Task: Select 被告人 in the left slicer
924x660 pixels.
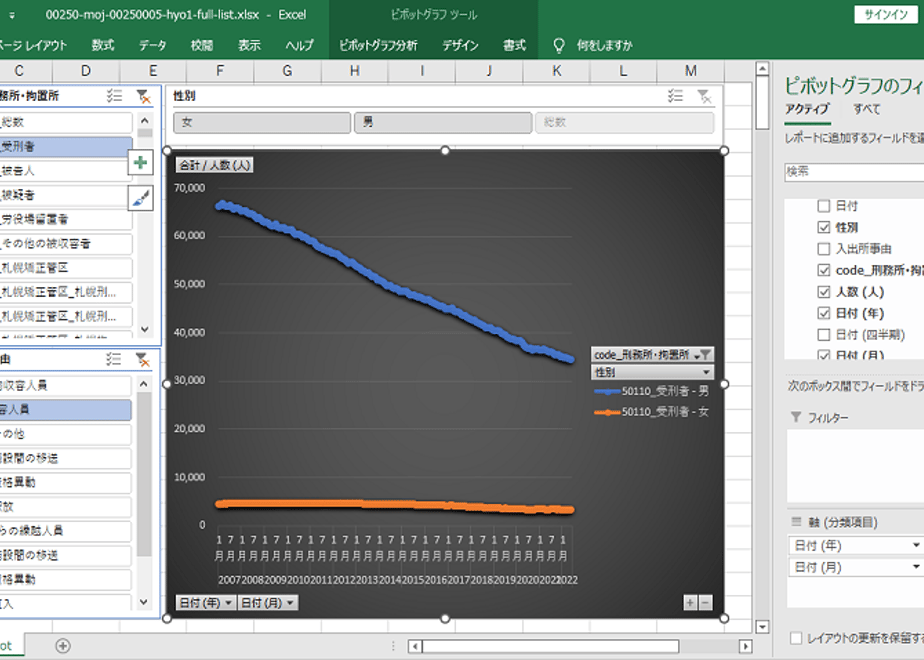Action: pos(65,171)
